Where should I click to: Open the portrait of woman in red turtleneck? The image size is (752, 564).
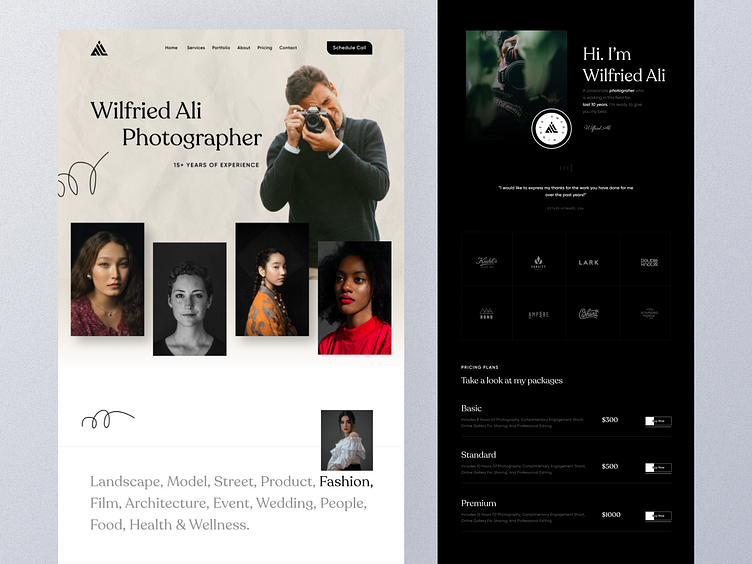pyautogui.click(x=354, y=298)
